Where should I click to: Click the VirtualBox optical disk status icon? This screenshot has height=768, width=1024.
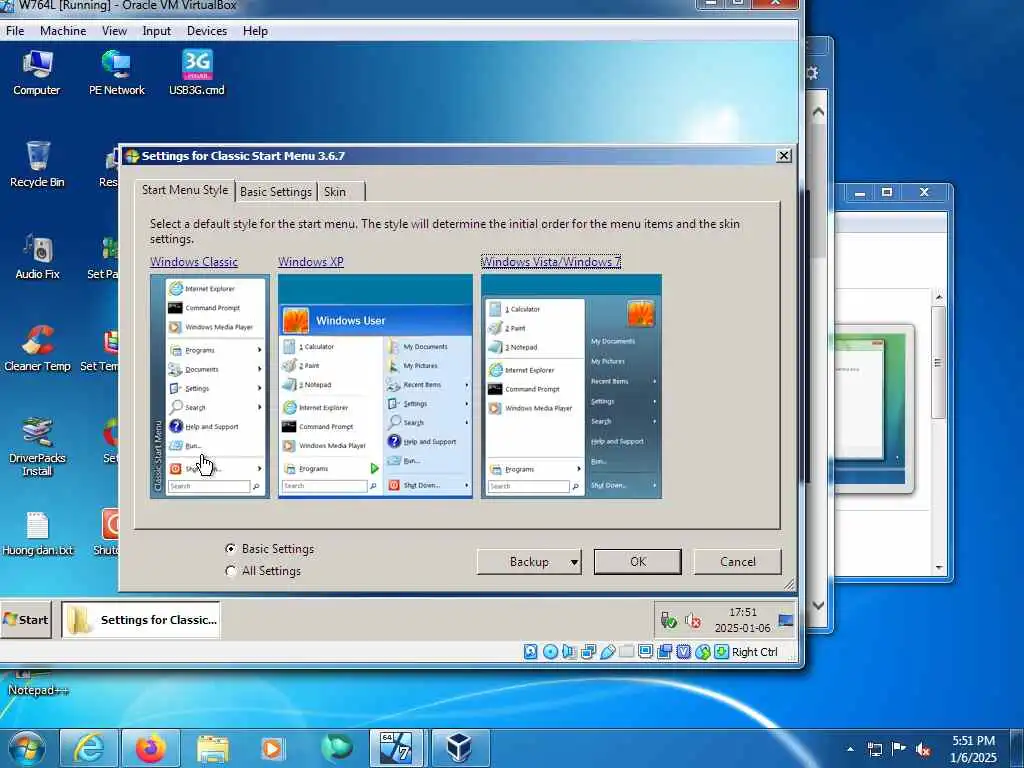click(551, 652)
